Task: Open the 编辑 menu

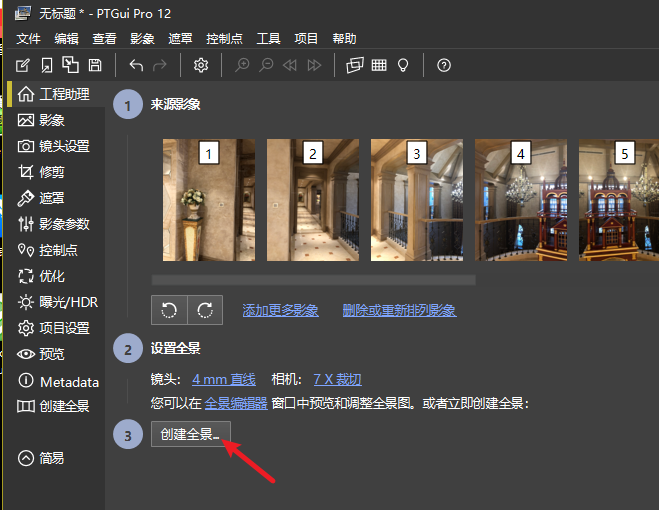Action: click(66, 39)
